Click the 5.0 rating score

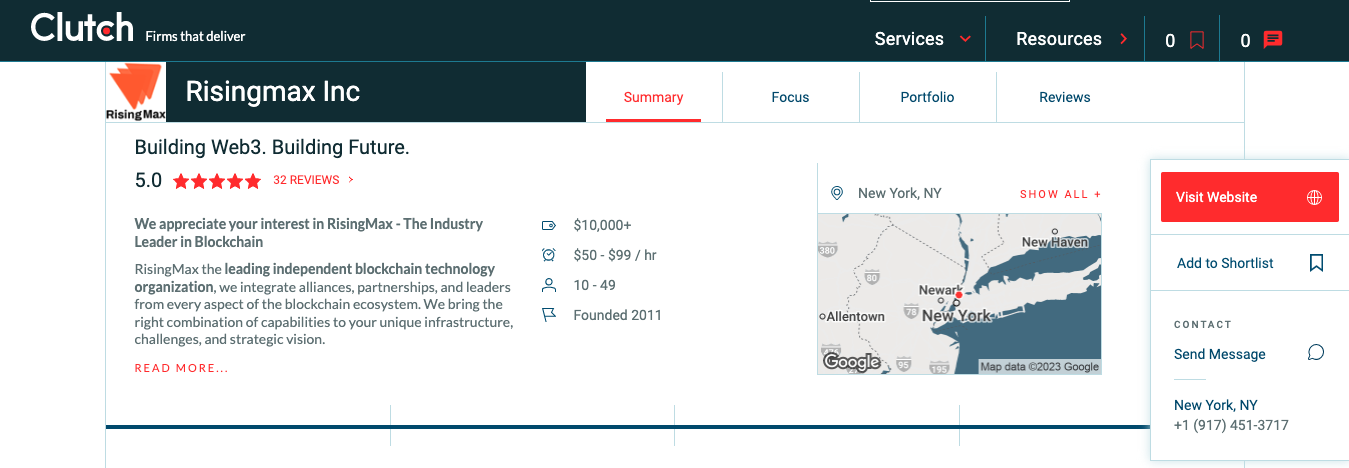click(x=148, y=181)
